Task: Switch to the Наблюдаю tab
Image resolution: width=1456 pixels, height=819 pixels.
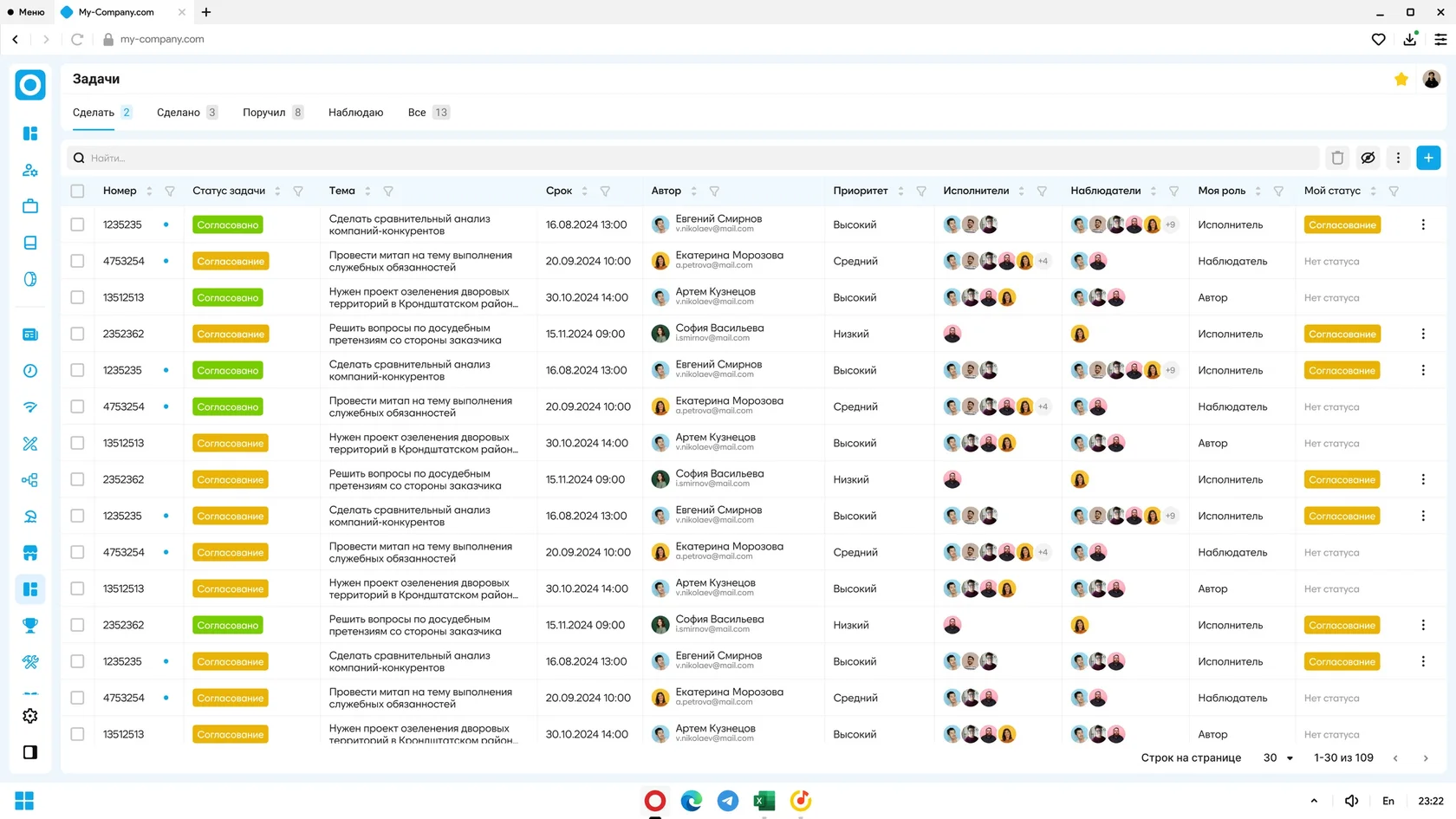Action: [355, 113]
